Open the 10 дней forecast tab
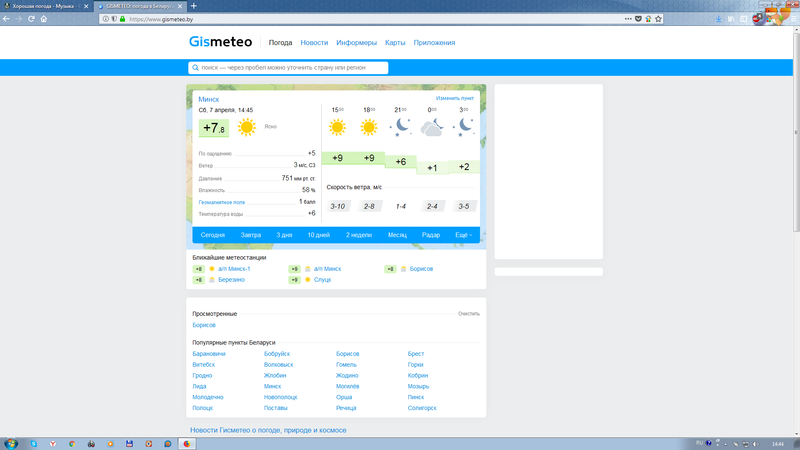Image resolution: width=800 pixels, height=450 pixels. pyautogui.click(x=318, y=235)
